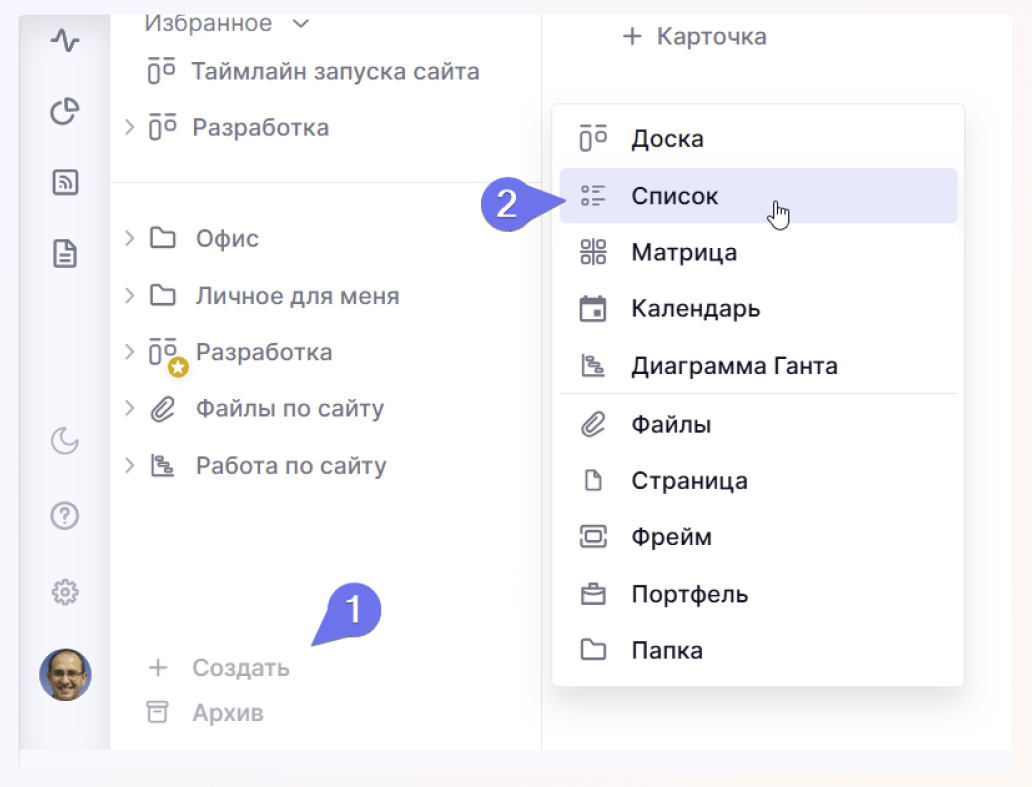The image size is (1032, 787).
Task: Open settings gear icon in sidebar
Action: tap(65, 592)
